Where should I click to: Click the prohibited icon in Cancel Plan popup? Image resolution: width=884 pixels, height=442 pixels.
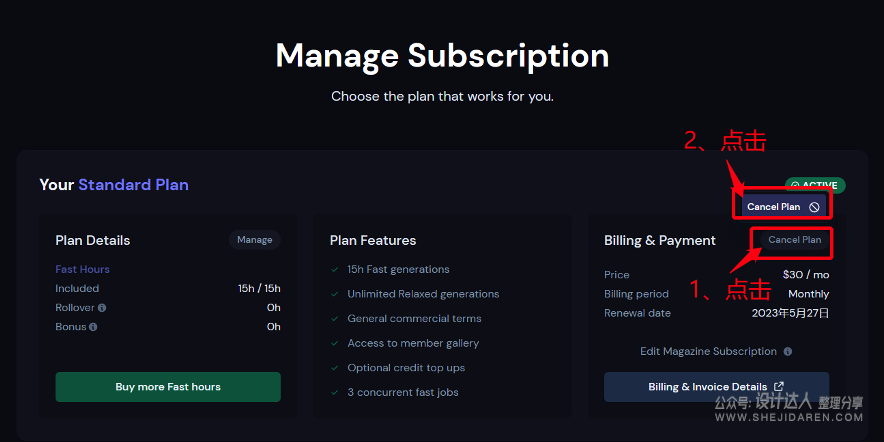(x=814, y=207)
